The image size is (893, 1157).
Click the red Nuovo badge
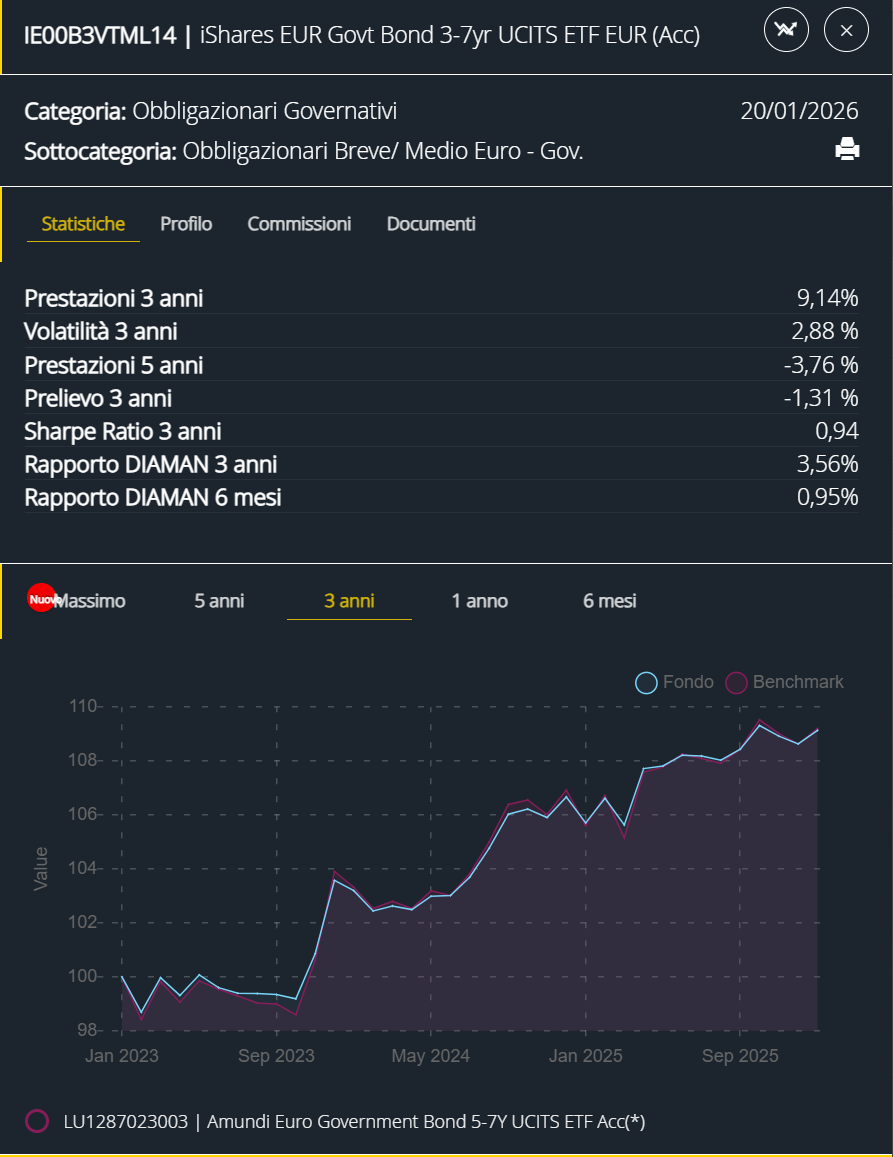click(41, 598)
